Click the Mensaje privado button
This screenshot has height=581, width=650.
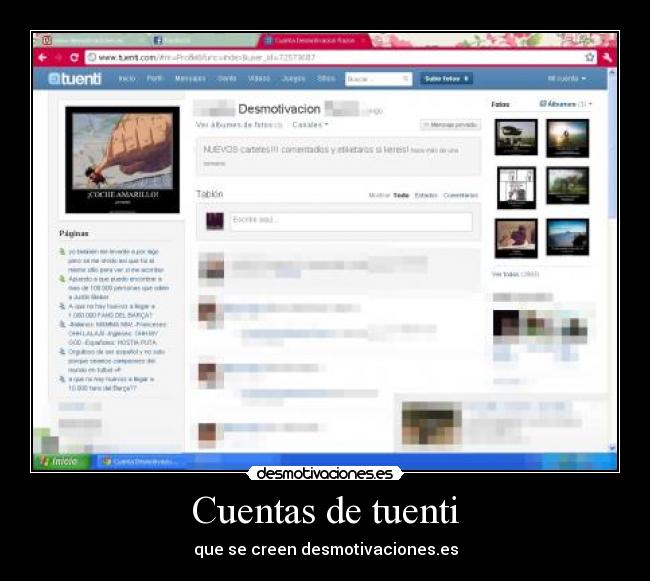(x=451, y=125)
